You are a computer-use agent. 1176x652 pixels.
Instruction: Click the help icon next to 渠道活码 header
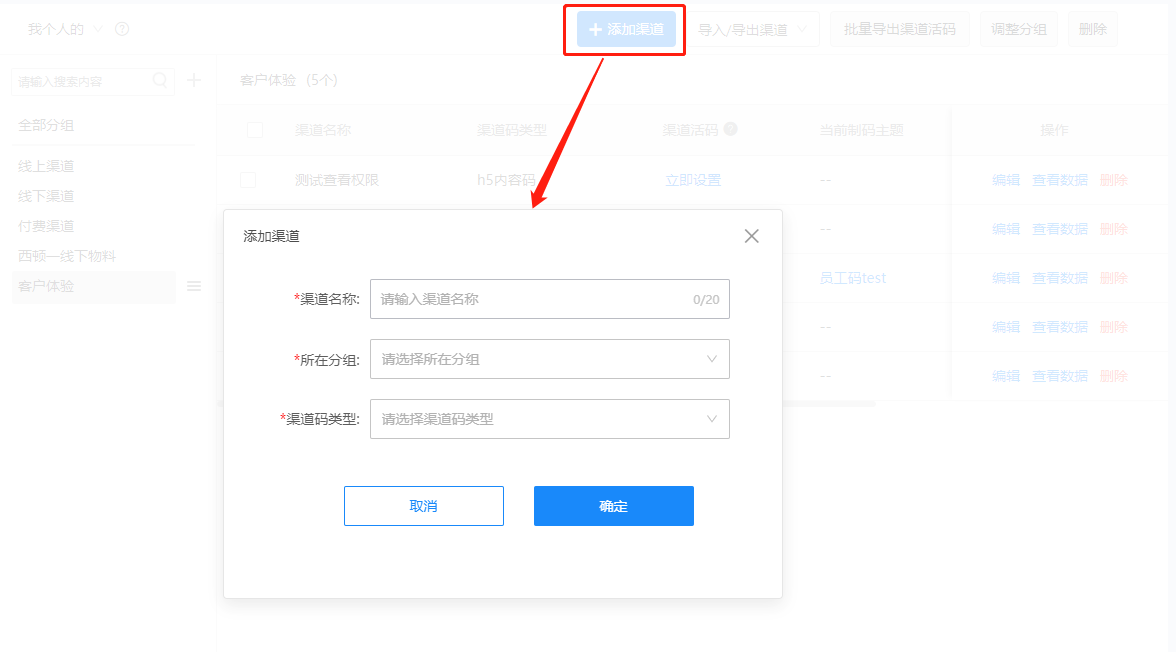click(730, 129)
